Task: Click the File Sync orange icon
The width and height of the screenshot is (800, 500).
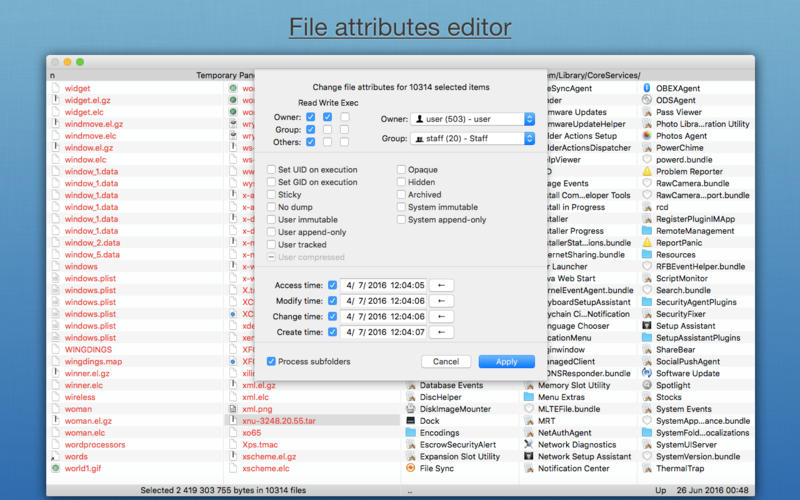Action: pyautogui.click(x=411, y=468)
